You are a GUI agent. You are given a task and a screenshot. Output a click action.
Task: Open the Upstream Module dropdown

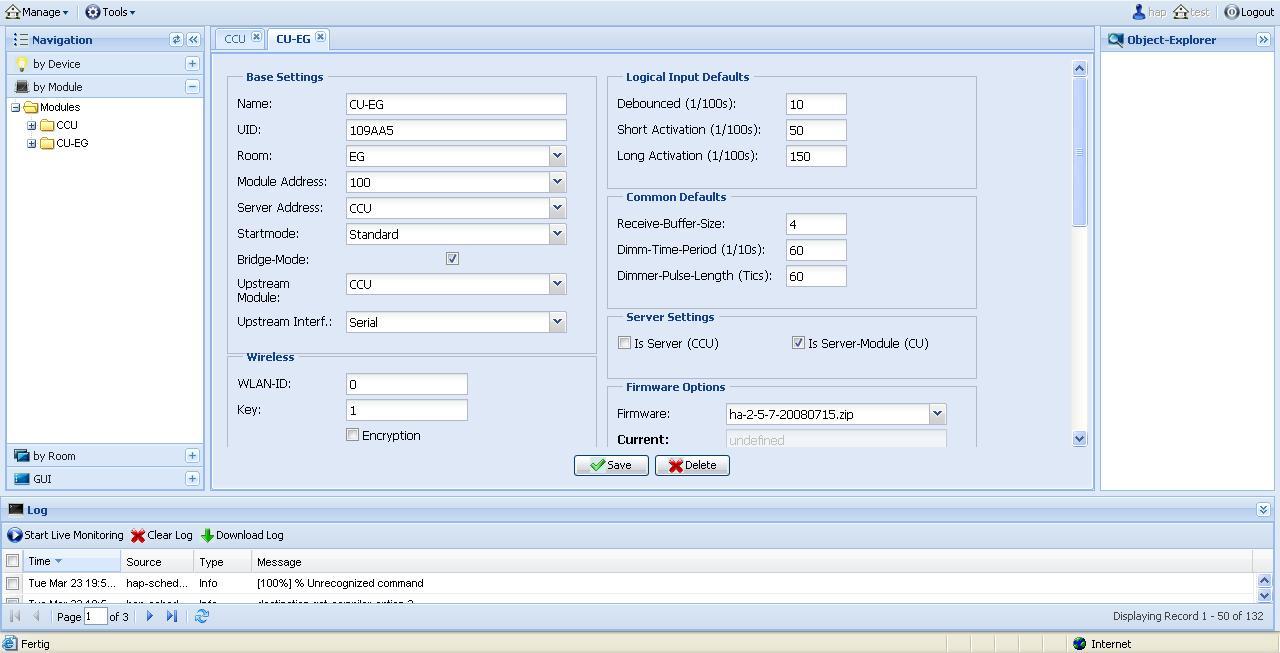(x=557, y=284)
